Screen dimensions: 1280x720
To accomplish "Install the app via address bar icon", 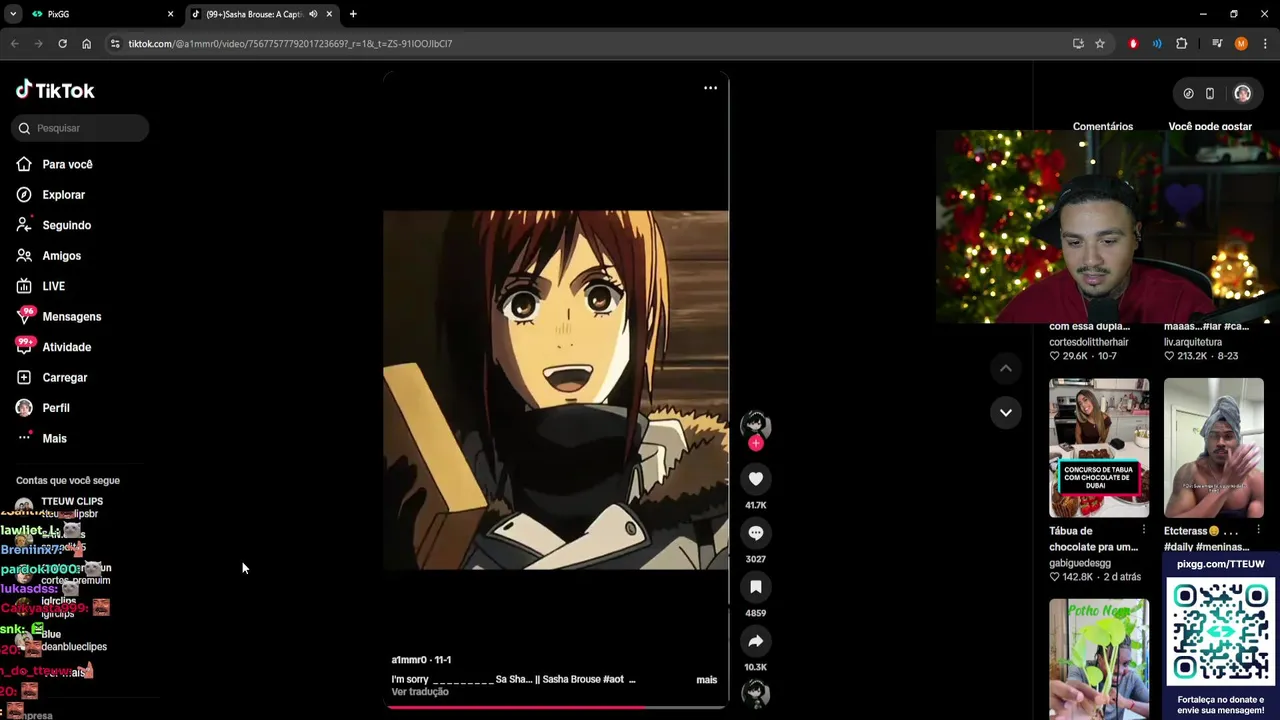I will point(1078,44).
